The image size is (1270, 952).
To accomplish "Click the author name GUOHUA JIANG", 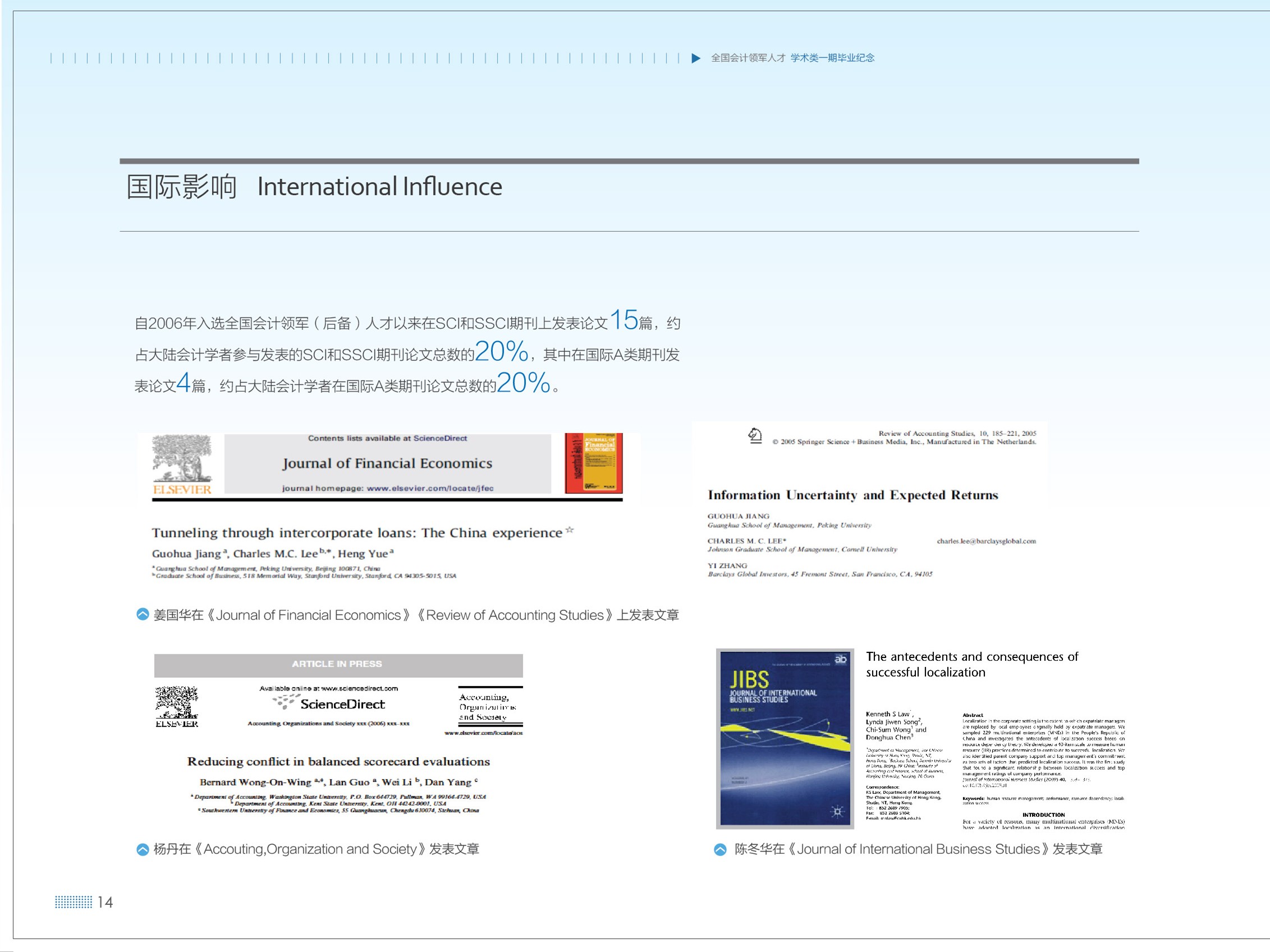I will (739, 517).
